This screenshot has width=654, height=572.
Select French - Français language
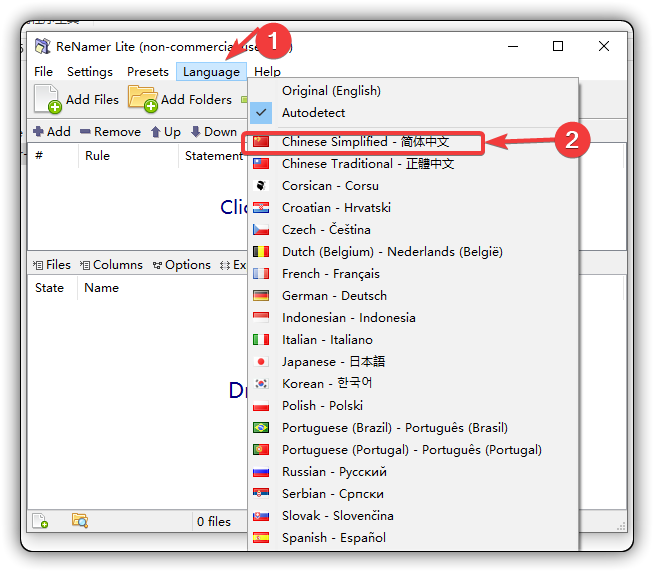pyautogui.click(x=413, y=274)
